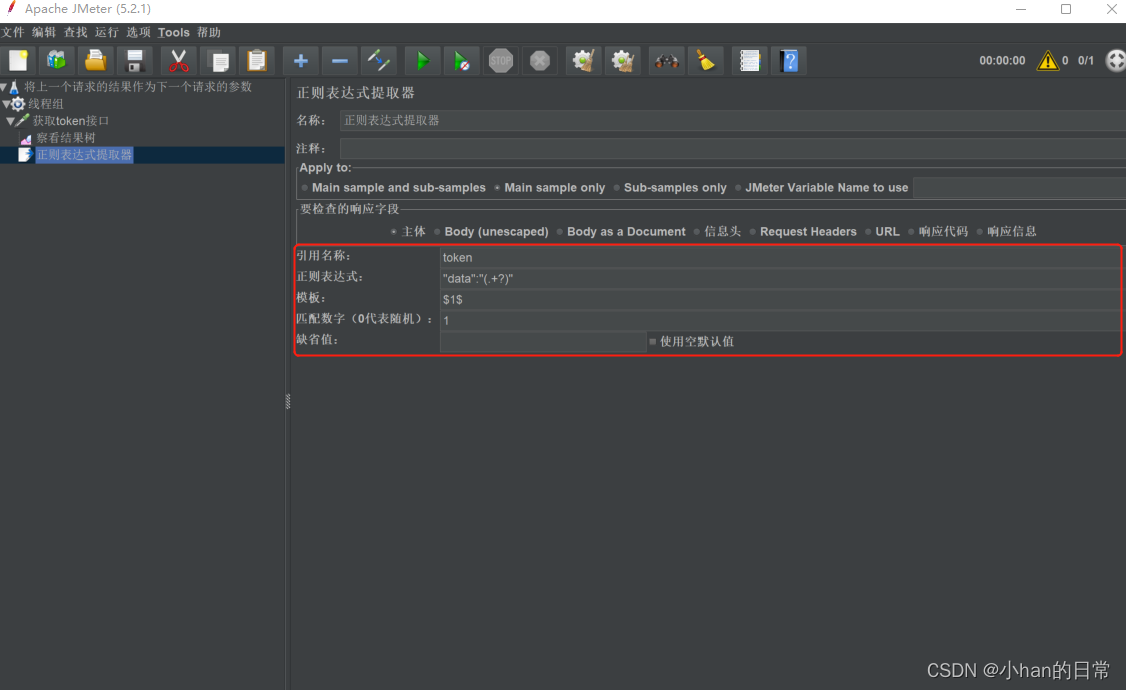Open the 查找 menu

(x=75, y=32)
